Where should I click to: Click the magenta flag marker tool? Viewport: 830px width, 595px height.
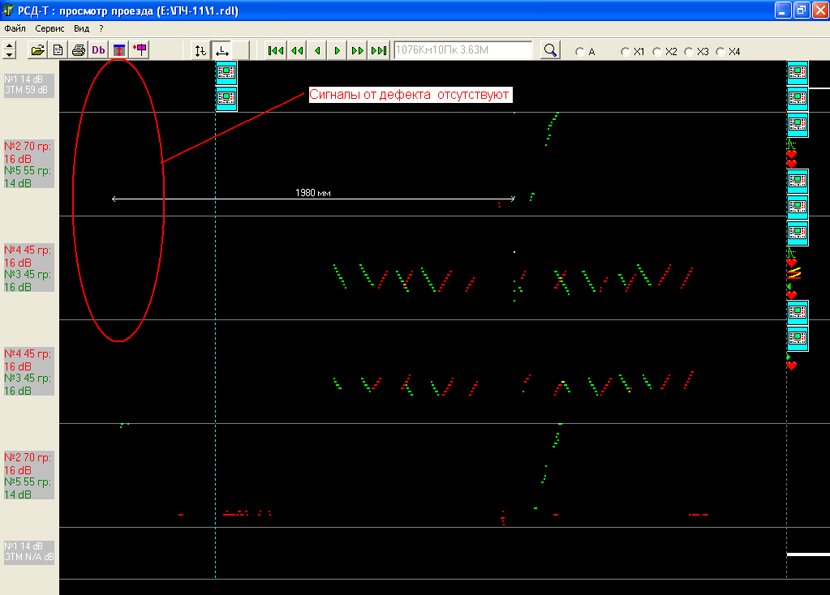pos(140,50)
